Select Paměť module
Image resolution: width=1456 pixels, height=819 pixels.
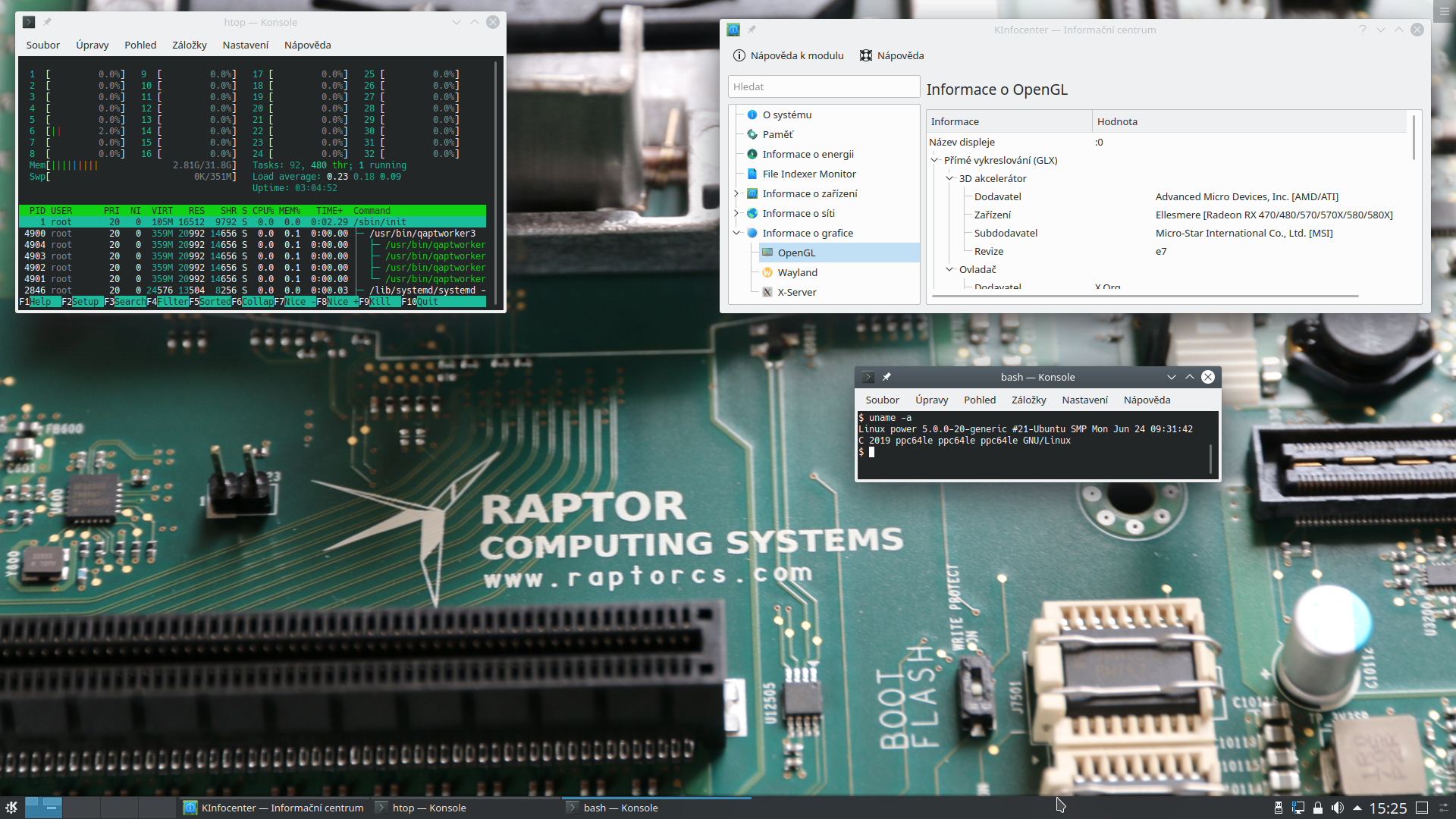(x=778, y=134)
